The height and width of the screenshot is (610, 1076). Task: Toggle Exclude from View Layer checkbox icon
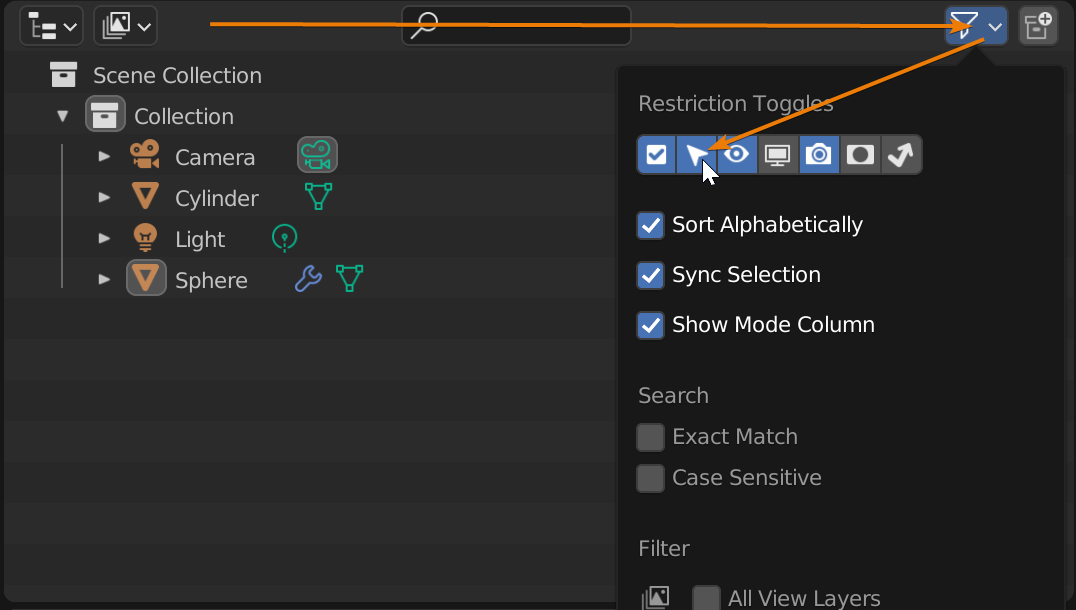coord(657,155)
